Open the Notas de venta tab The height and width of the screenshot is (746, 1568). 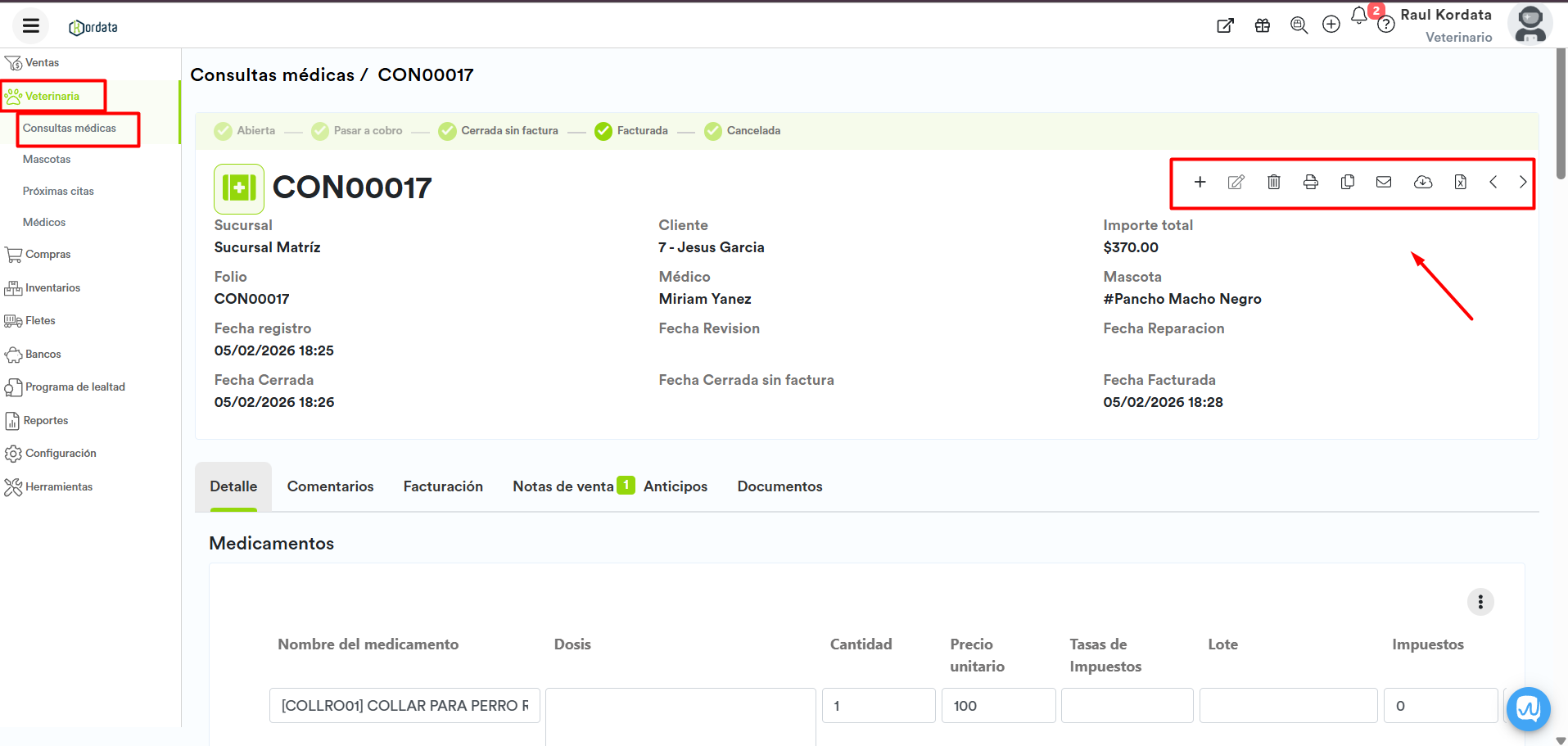point(563,486)
